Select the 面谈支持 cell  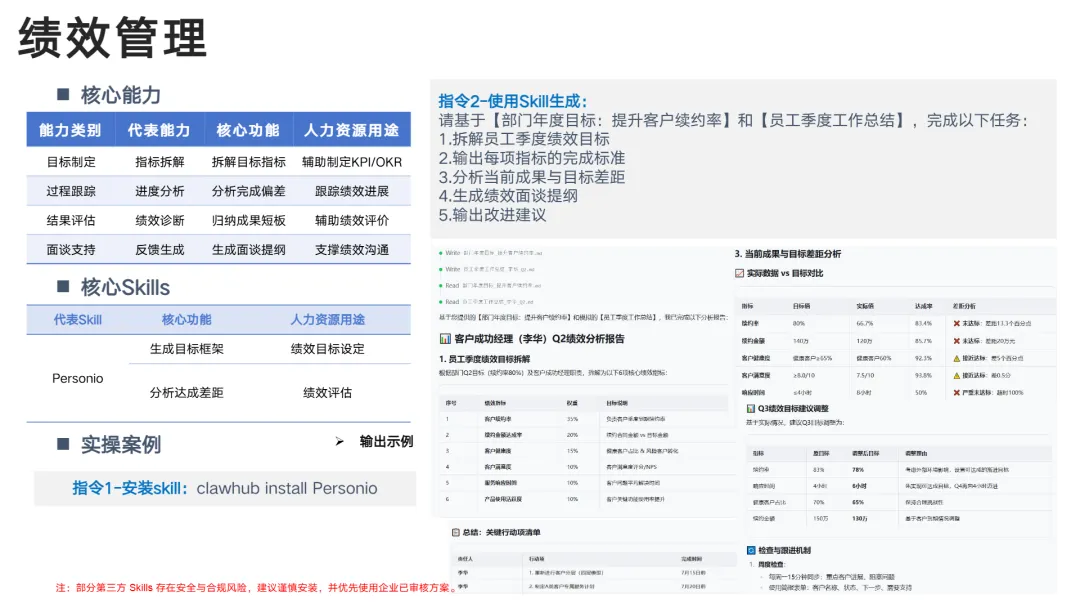(x=71, y=250)
